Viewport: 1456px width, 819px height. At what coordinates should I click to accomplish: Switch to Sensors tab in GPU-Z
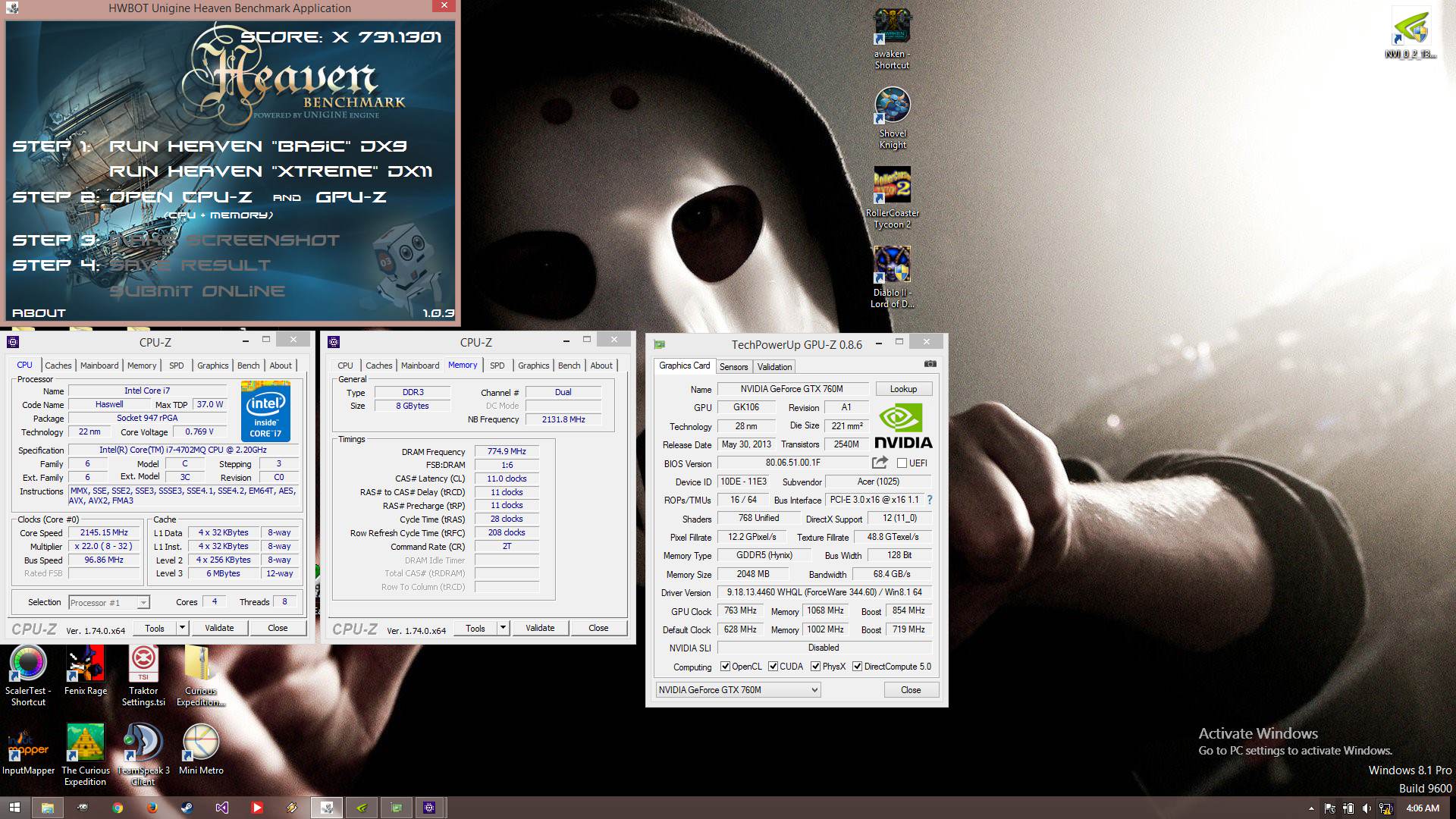pyautogui.click(x=733, y=367)
